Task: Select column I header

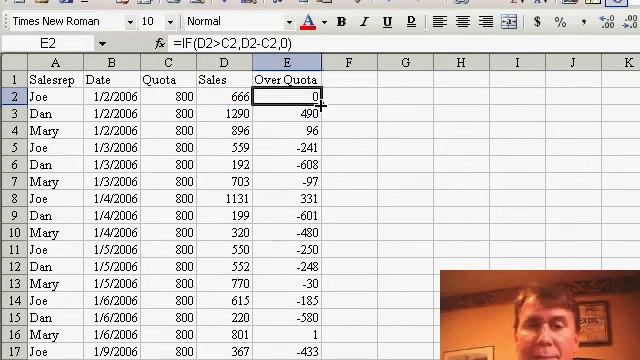Action: (517, 62)
